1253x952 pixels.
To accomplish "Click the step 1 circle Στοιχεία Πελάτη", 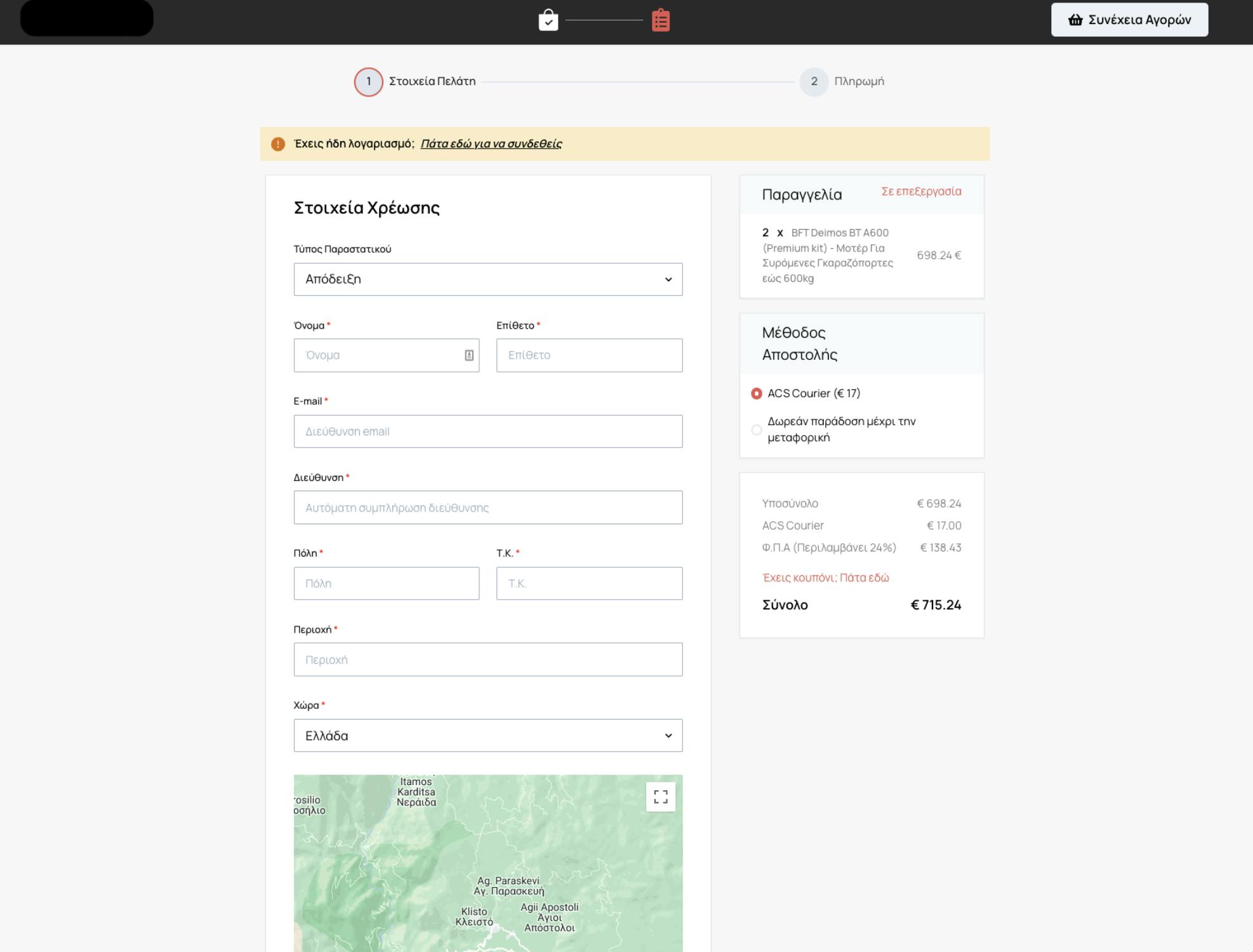I will 368,82.
